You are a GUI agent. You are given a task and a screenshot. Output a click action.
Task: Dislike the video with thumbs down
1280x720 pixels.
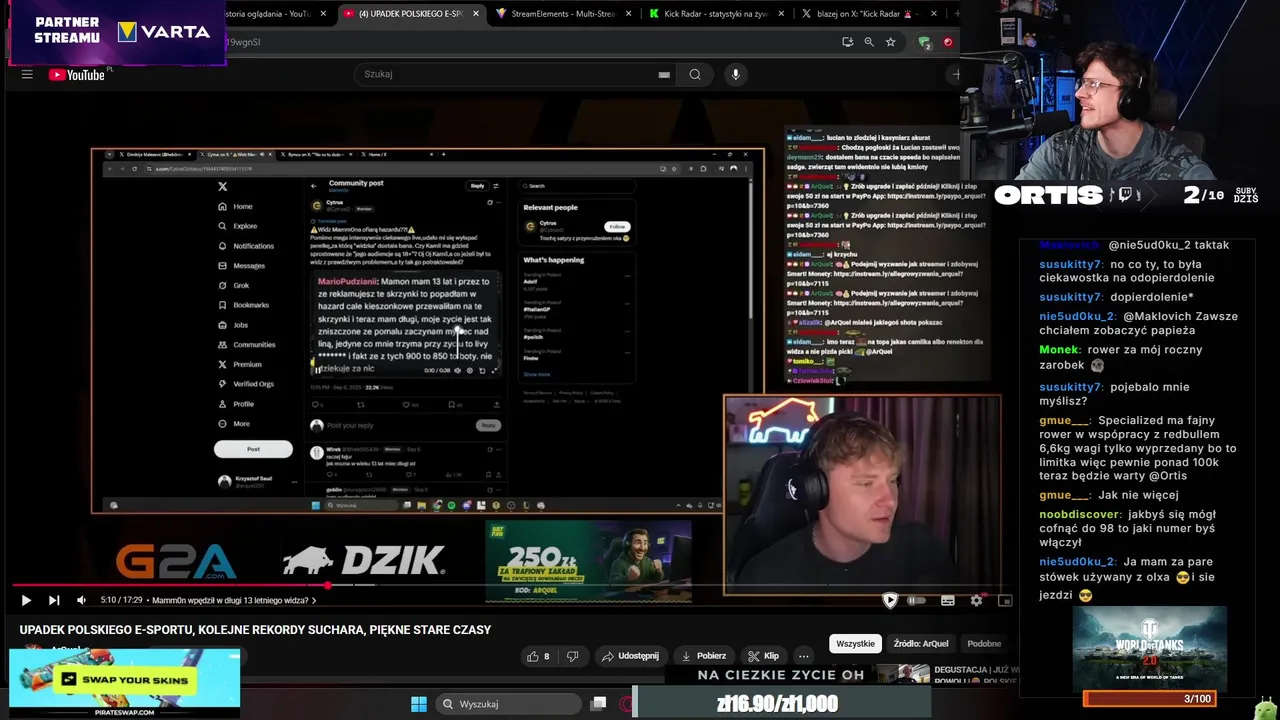tap(573, 656)
